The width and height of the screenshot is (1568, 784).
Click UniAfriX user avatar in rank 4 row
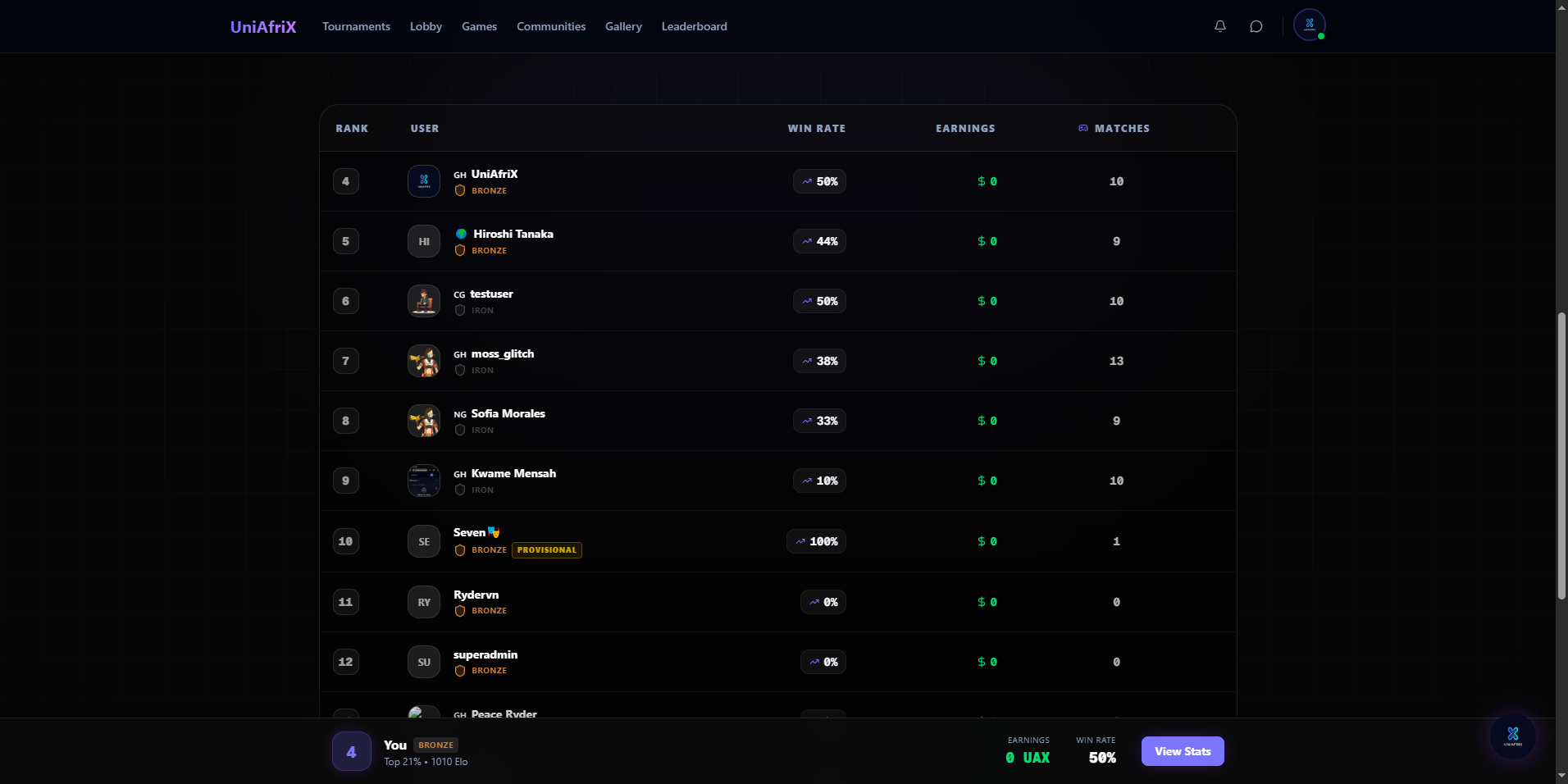point(424,181)
